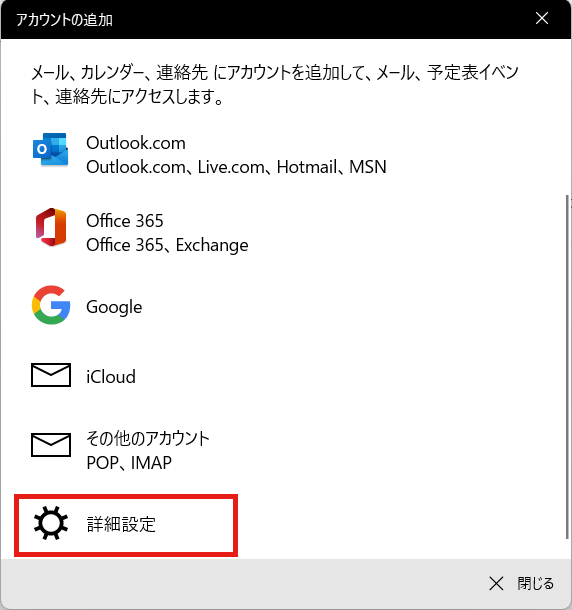The width and height of the screenshot is (572, 610).
Task: Click the その他のアカウント envelope icon
Action: click(x=51, y=445)
